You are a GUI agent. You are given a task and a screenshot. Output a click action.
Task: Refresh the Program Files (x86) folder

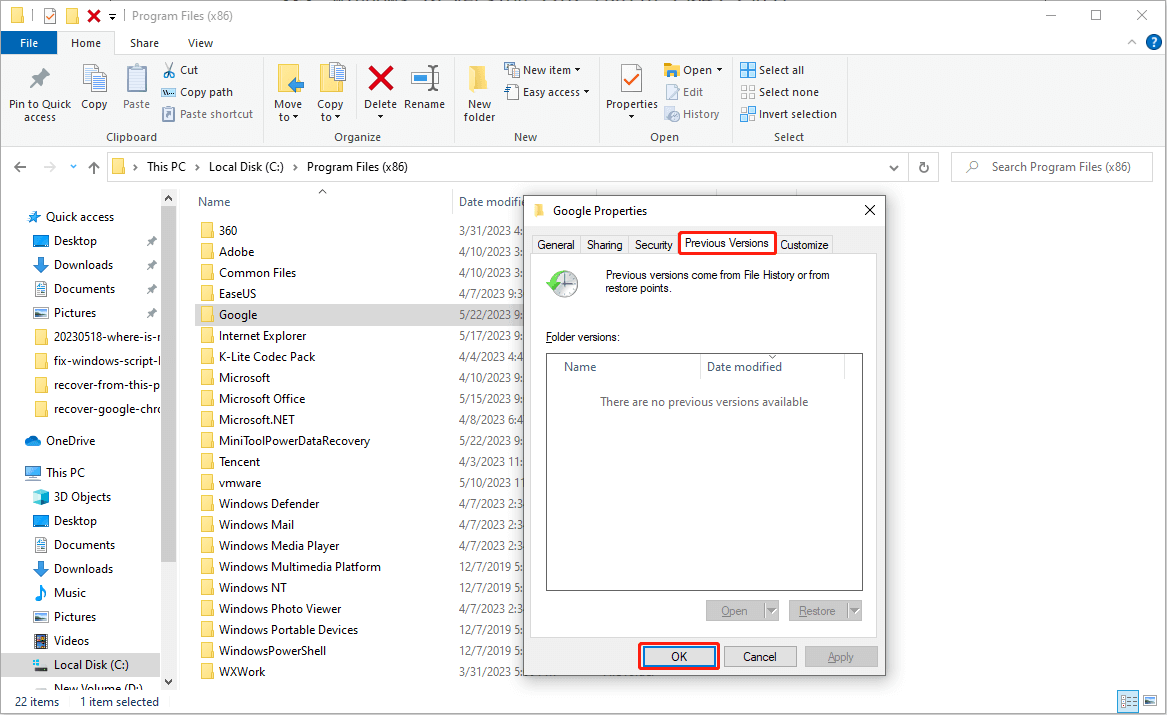click(x=924, y=167)
